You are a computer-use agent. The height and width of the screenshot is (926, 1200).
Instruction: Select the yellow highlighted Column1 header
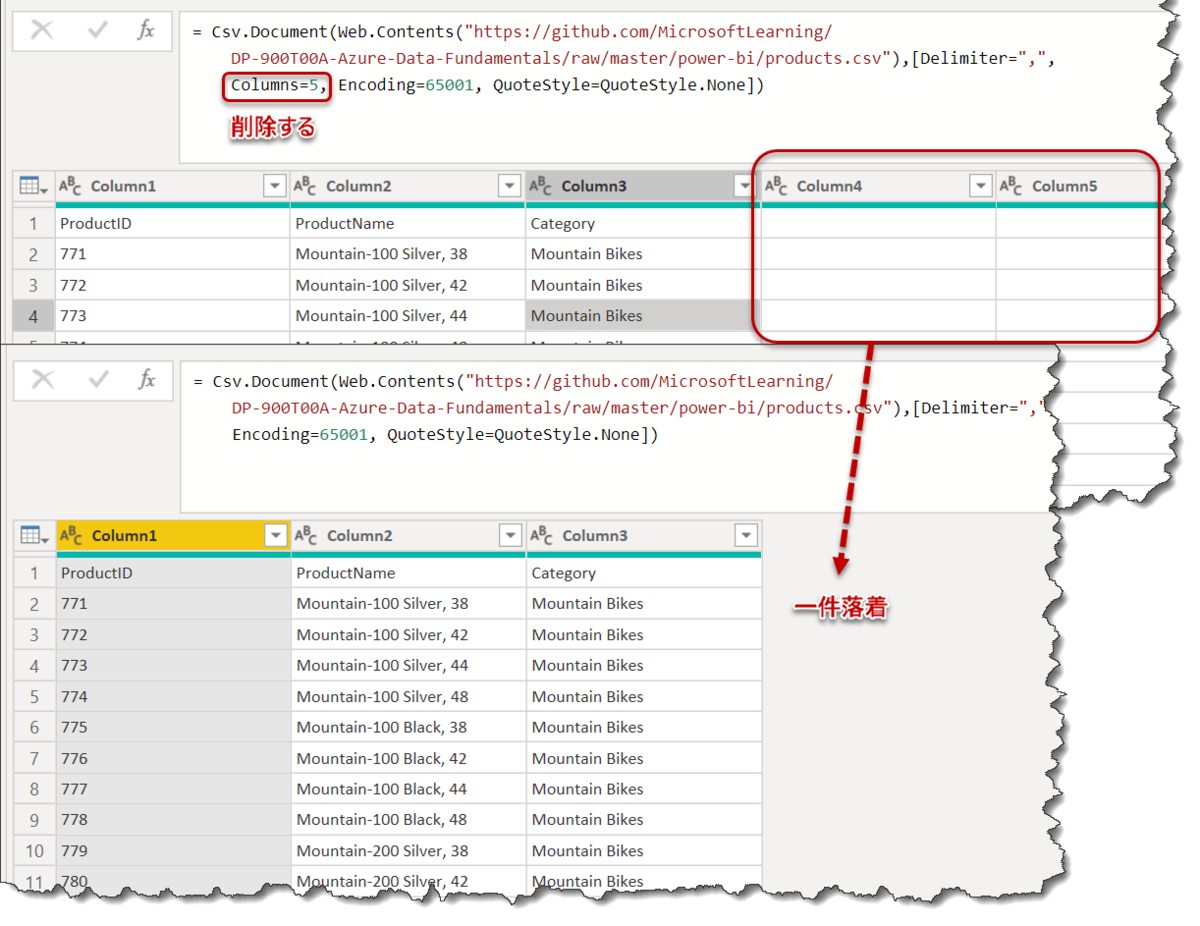[x=174, y=536]
